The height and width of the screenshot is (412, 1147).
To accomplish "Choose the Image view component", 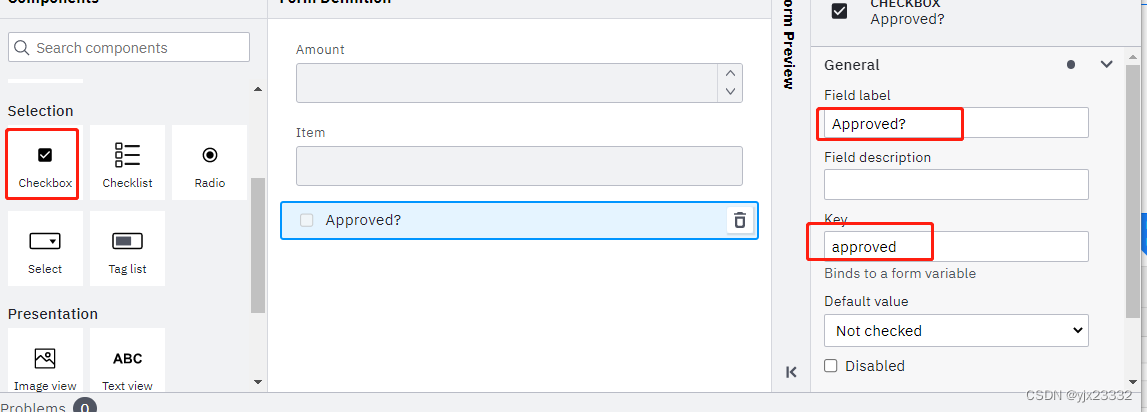I will tap(45, 366).
